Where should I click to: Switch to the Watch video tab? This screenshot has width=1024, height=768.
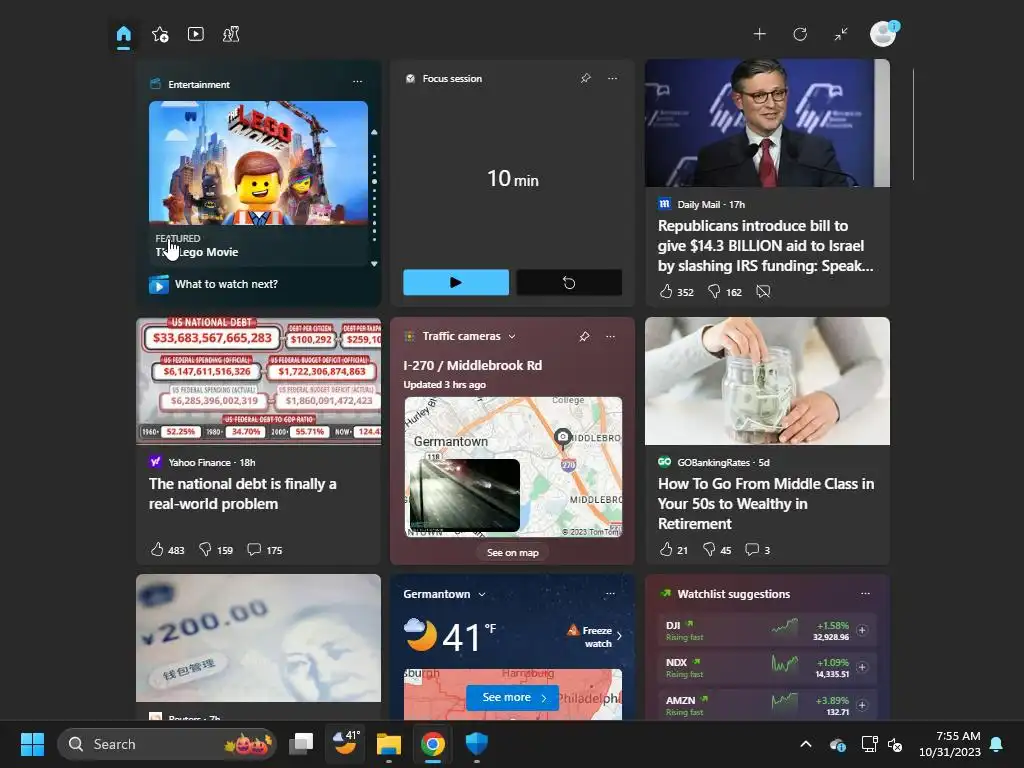tap(196, 34)
